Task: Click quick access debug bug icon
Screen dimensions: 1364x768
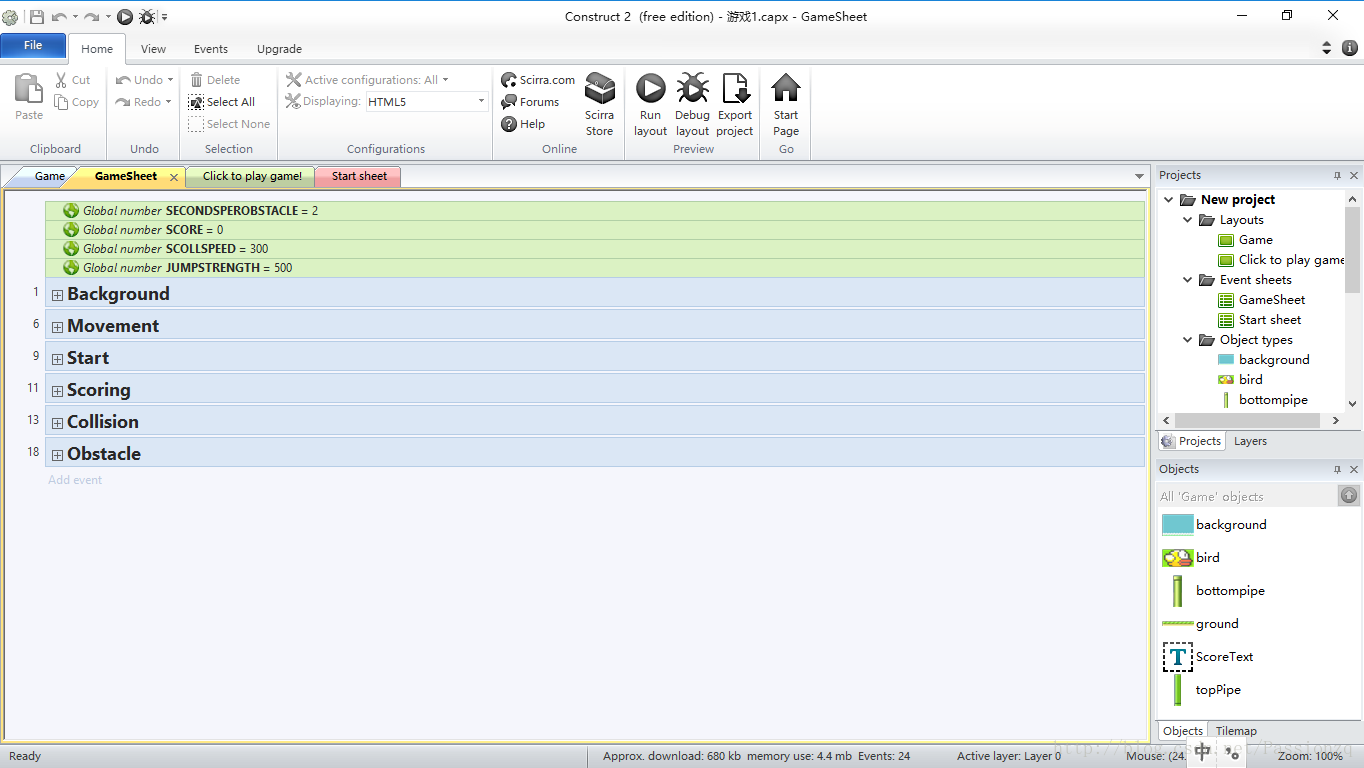Action: (x=147, y=16)
